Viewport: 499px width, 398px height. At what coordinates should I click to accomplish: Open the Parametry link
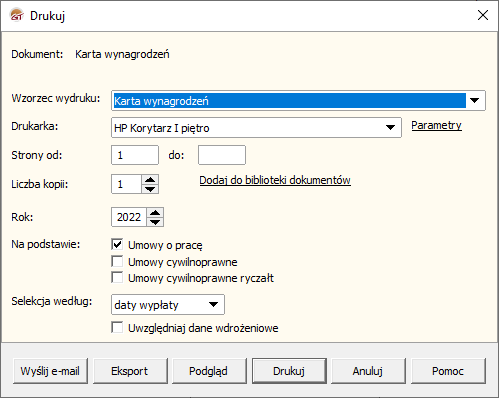(x=436, y=125)
